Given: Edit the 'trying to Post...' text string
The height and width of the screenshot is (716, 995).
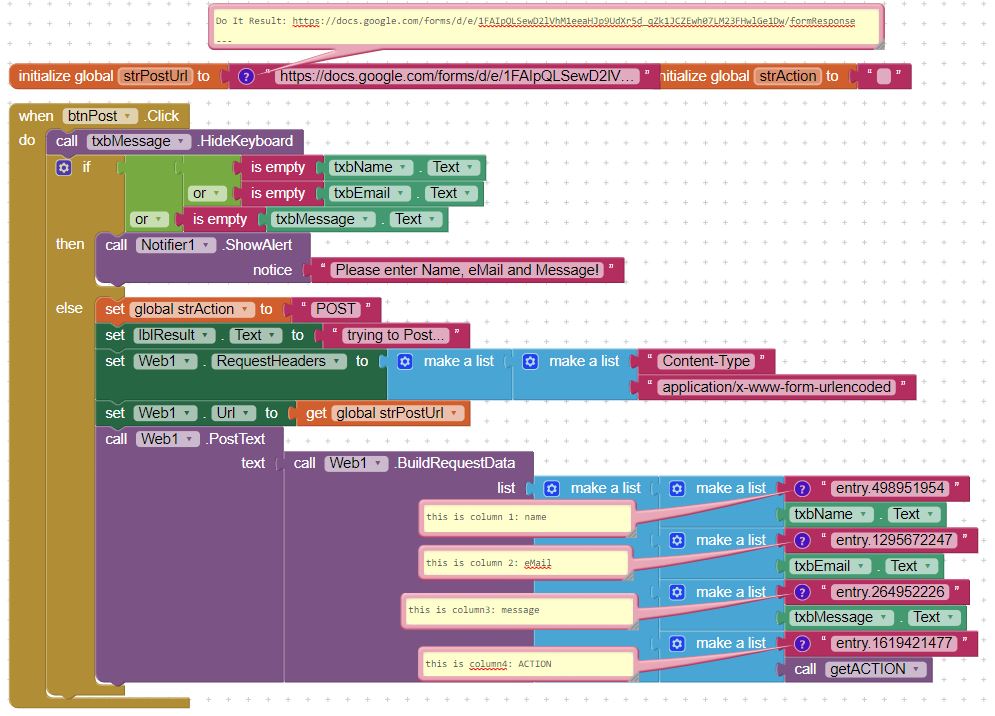Looking at the screenshot, I should tap(395, 335).
